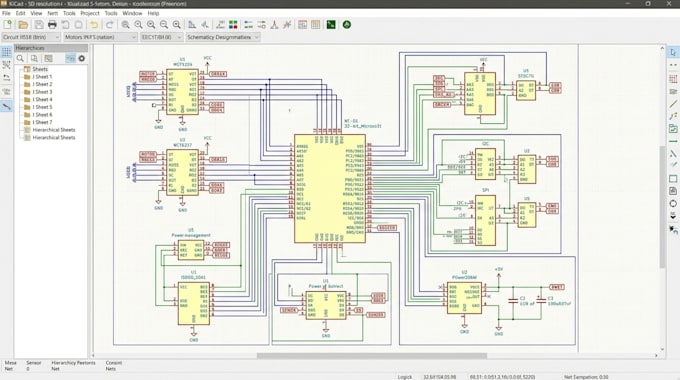Screen dimensions: 680x380
Task: Select I Sheet 6 in hierarchy tree
Action: pyautogui.click(x=42, y=115)
